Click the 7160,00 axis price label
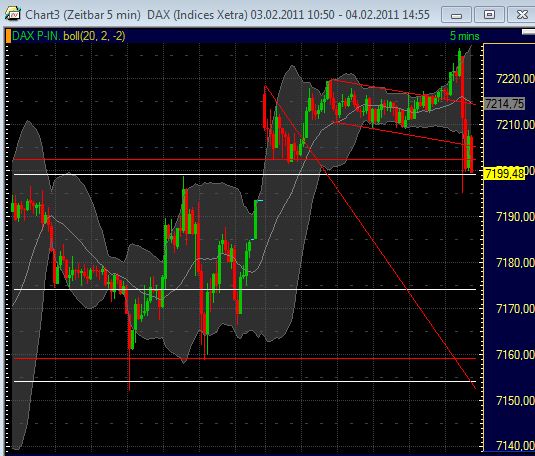 (515, 355)
